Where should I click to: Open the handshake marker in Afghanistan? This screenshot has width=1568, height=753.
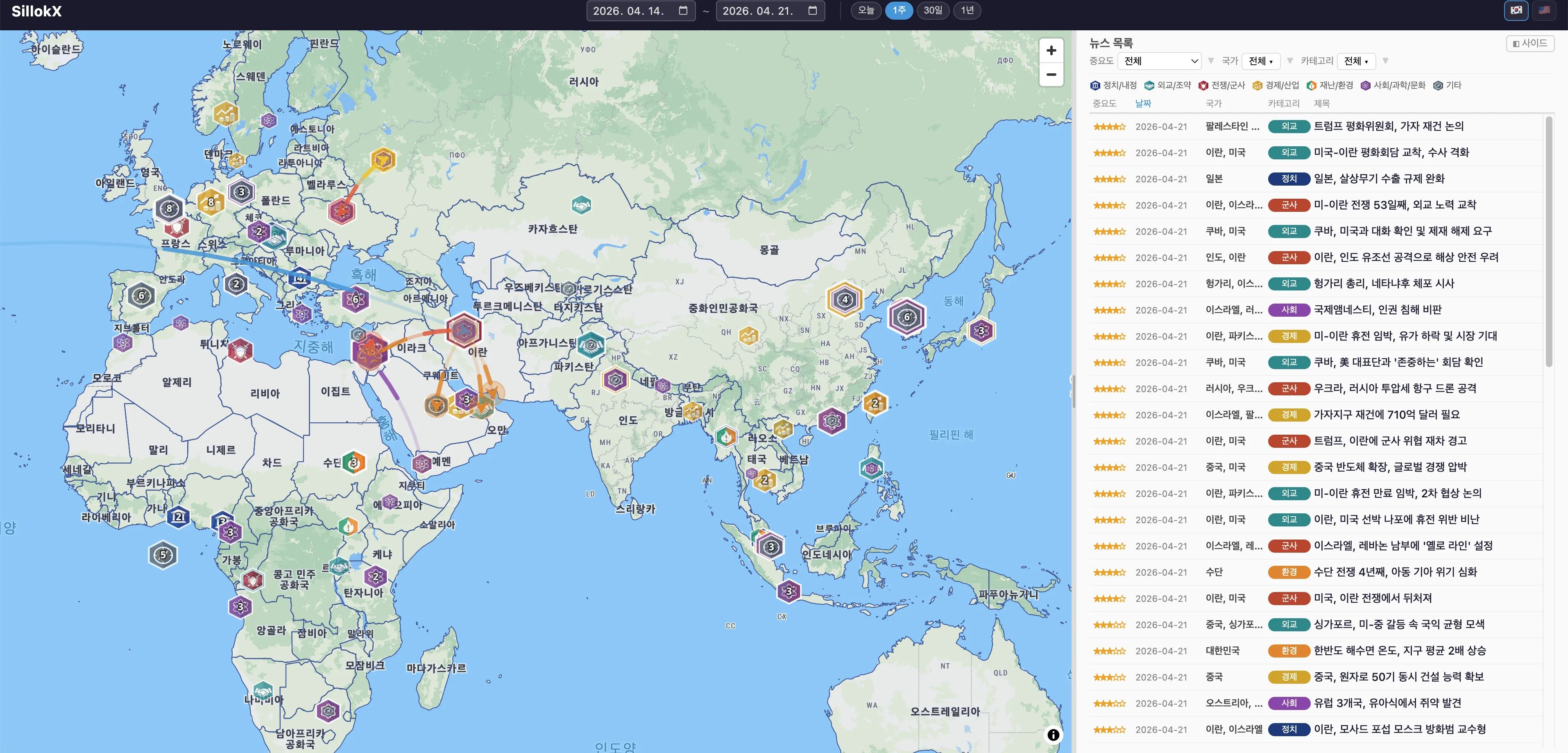[590, 345]
